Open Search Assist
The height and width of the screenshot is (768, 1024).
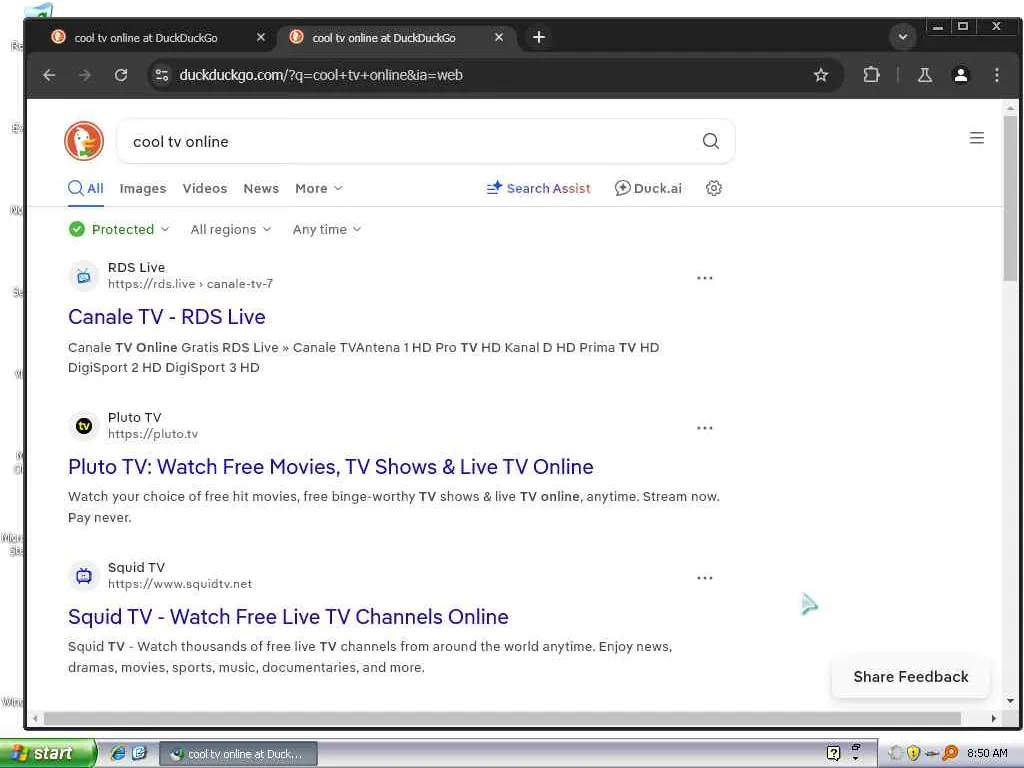(x=539, y=188)
